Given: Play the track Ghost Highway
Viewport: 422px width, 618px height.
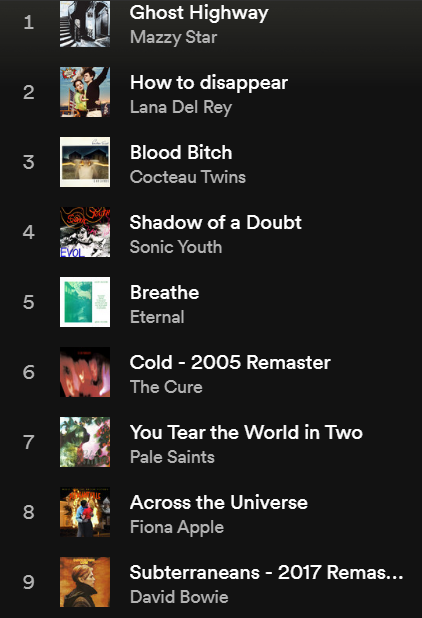Looking at the screenshot, I should click(199, 13).
